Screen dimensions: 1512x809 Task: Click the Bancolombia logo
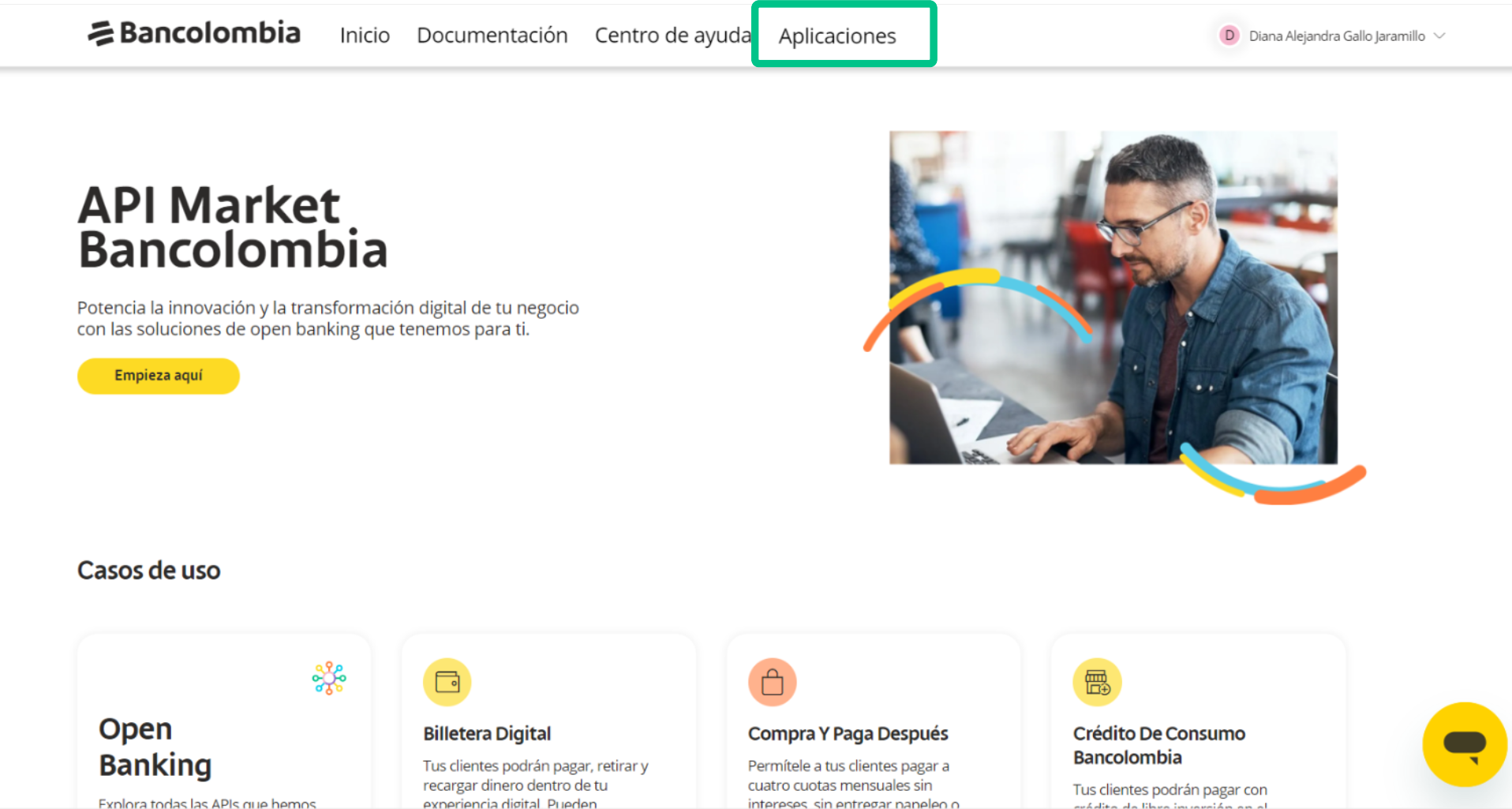click(194, 33)
